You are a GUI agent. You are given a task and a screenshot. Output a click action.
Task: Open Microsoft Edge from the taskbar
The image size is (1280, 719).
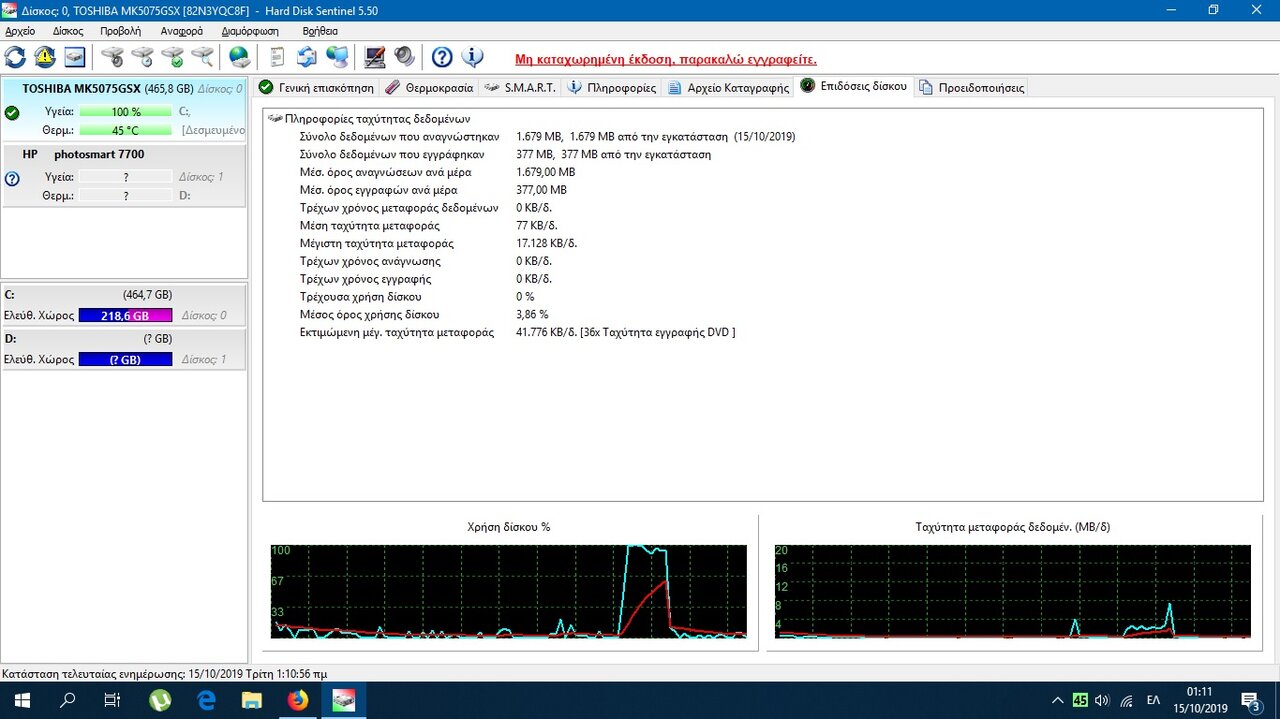click(206, 700)
